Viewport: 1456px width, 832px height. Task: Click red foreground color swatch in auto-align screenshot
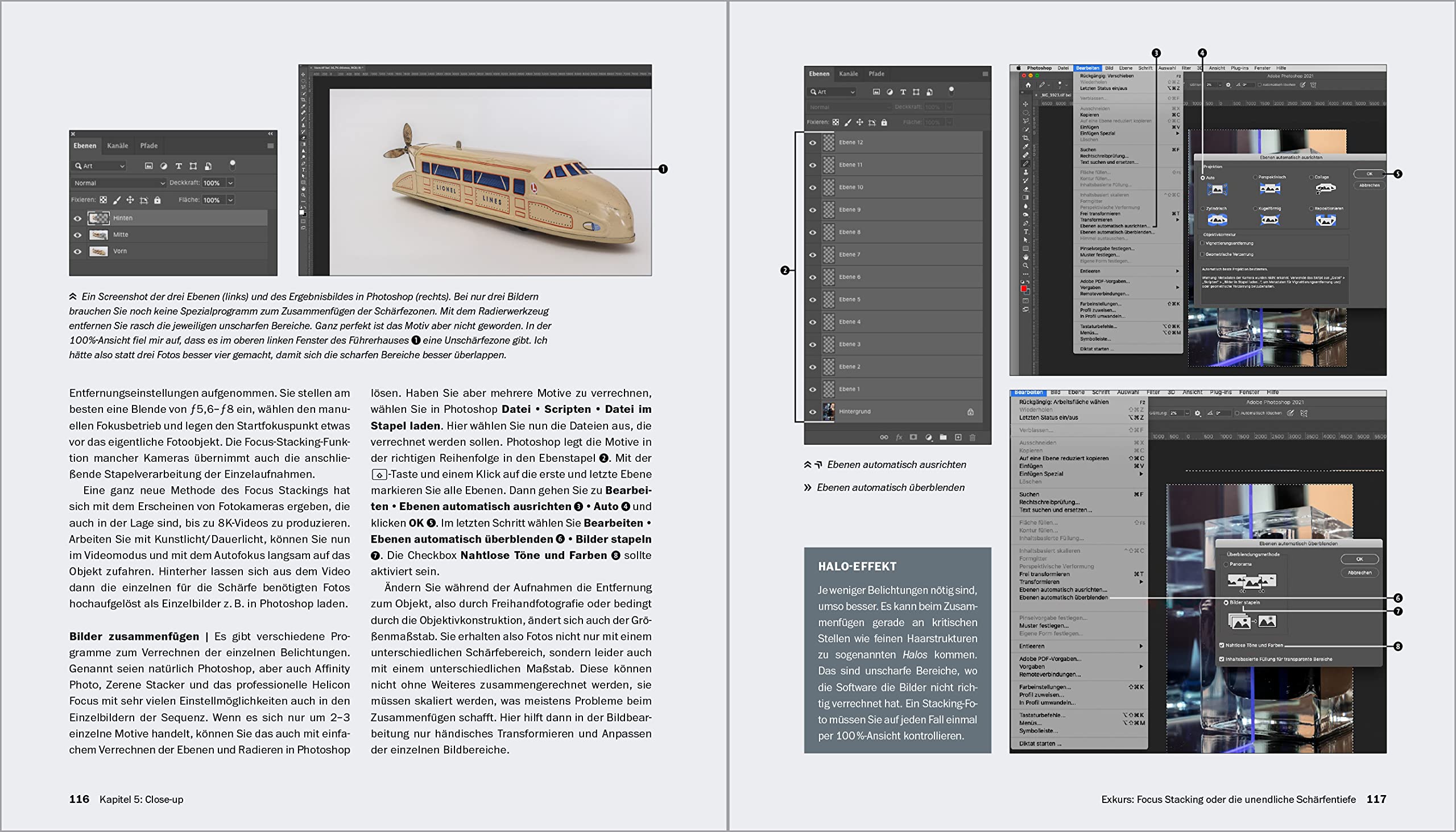pos(1024,289)
